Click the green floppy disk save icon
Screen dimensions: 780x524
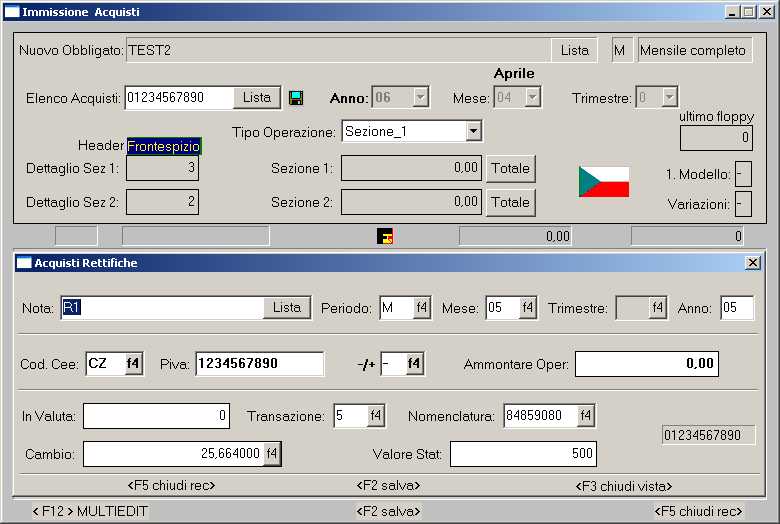(296, 98)
